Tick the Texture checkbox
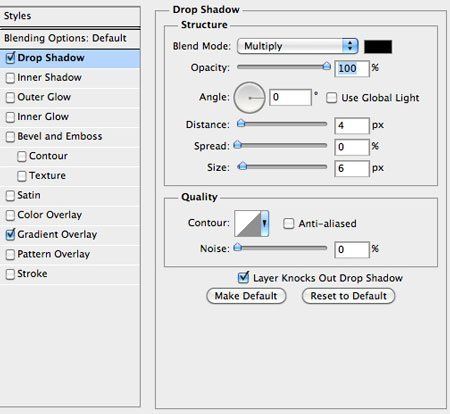 [22, 176]
